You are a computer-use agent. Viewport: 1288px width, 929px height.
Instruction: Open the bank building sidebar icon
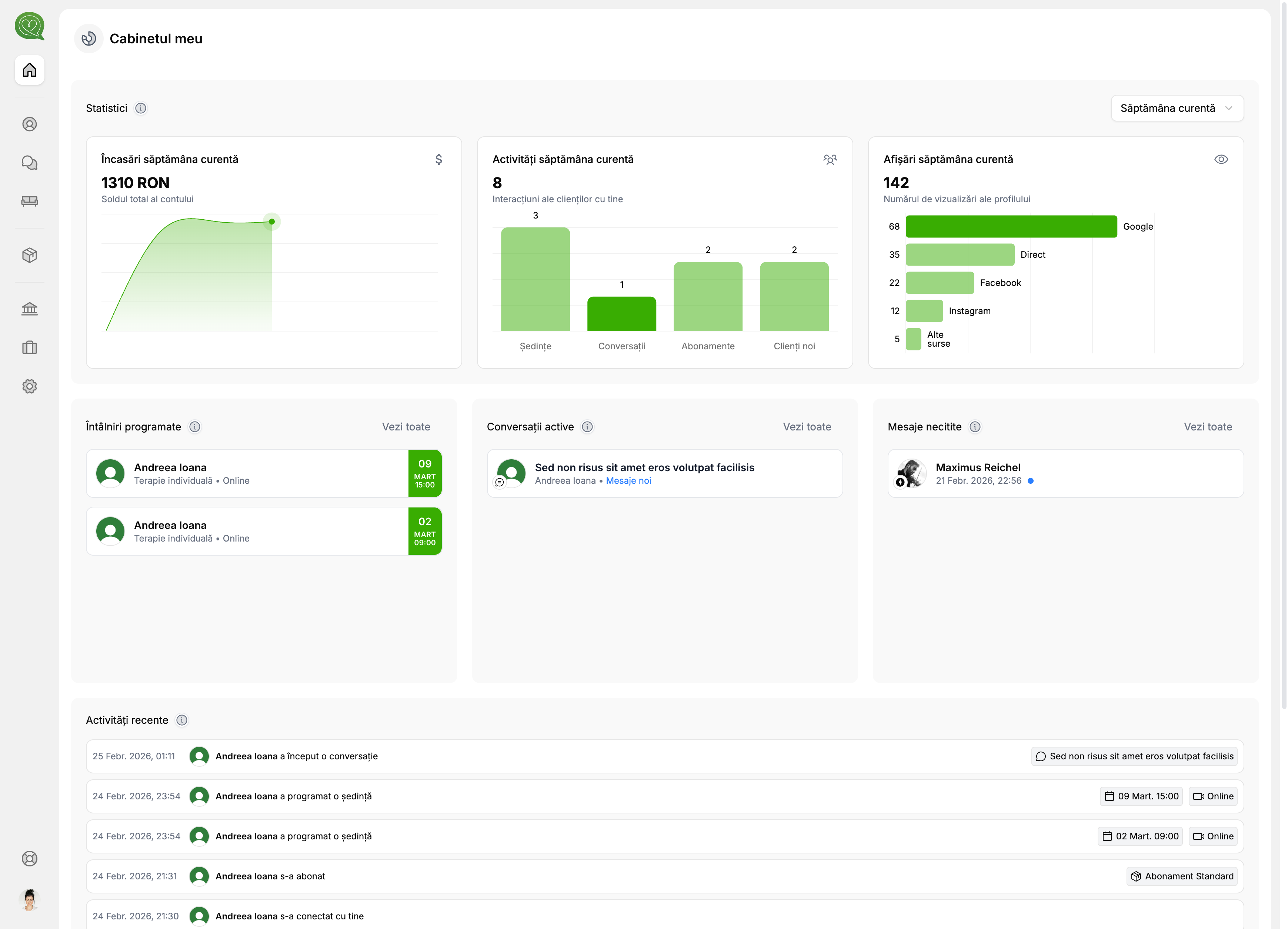(x=30, y=309)
